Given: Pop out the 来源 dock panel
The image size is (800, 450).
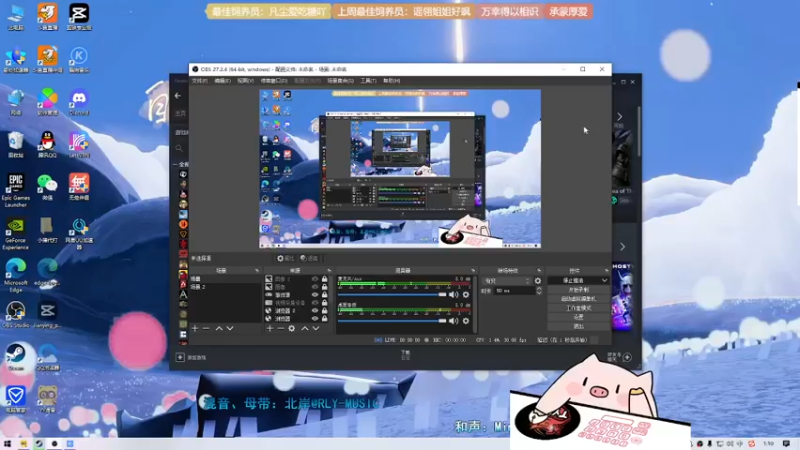Looking at the screenshot, I should [x=329, y=270].
